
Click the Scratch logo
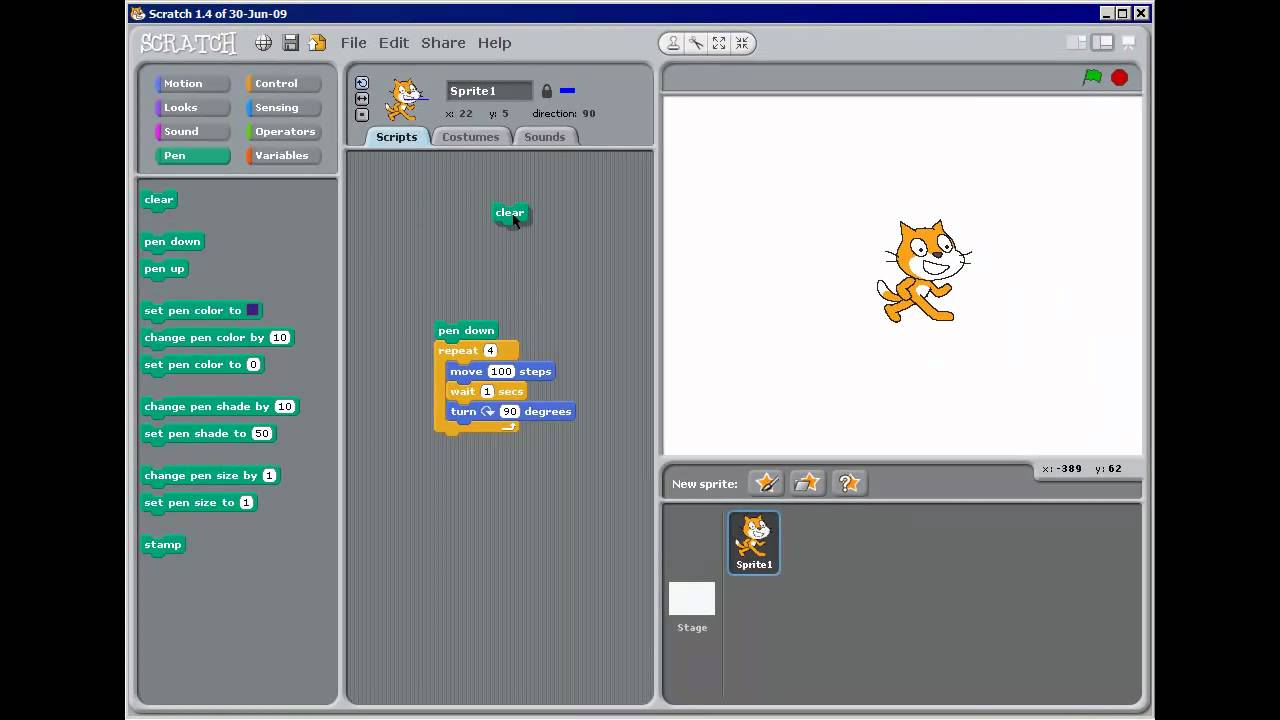[188, 43]
